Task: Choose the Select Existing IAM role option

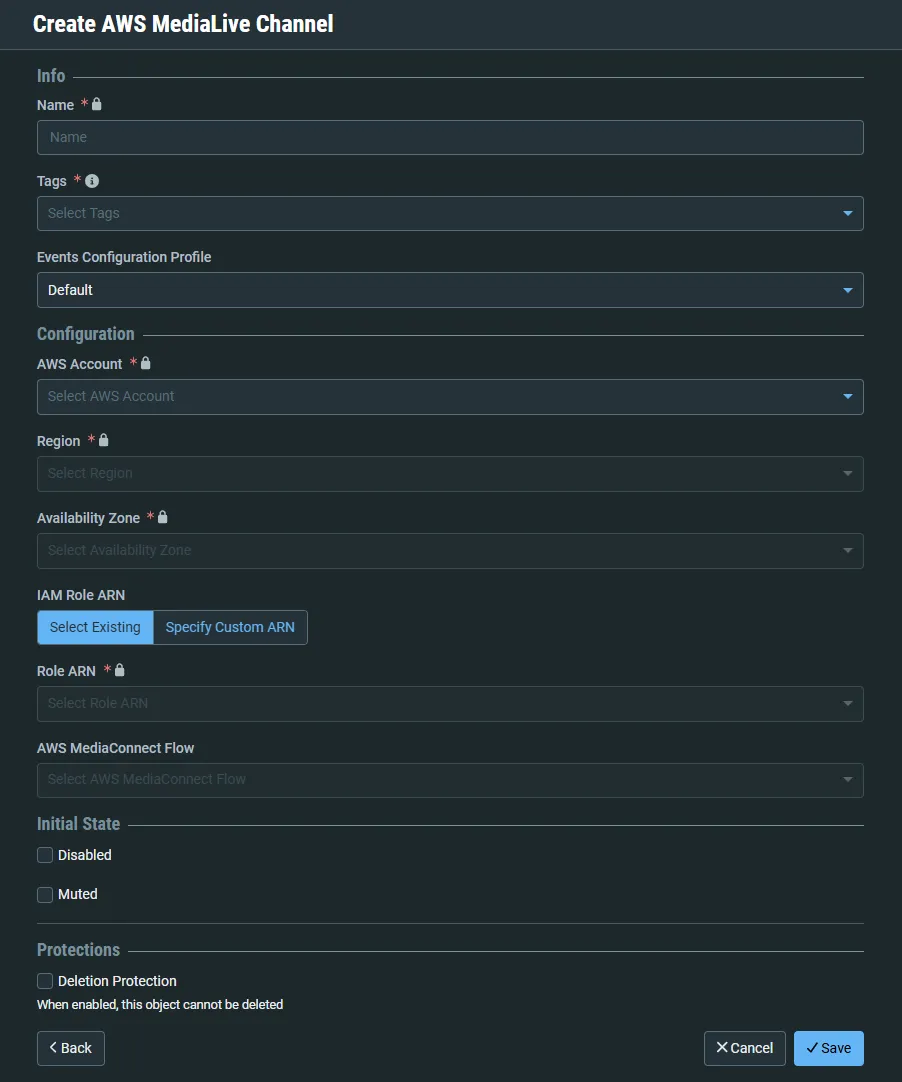Action: (95, 627)
